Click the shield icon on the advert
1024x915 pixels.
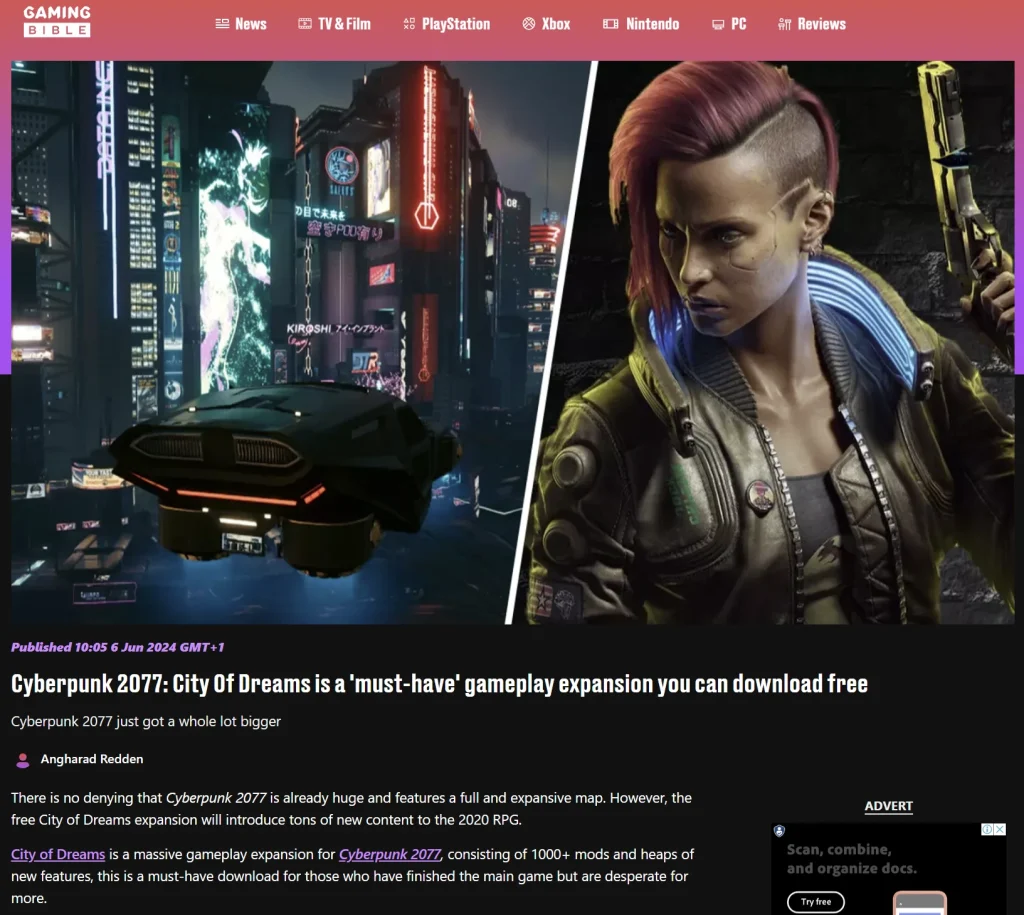coord(780,830)
